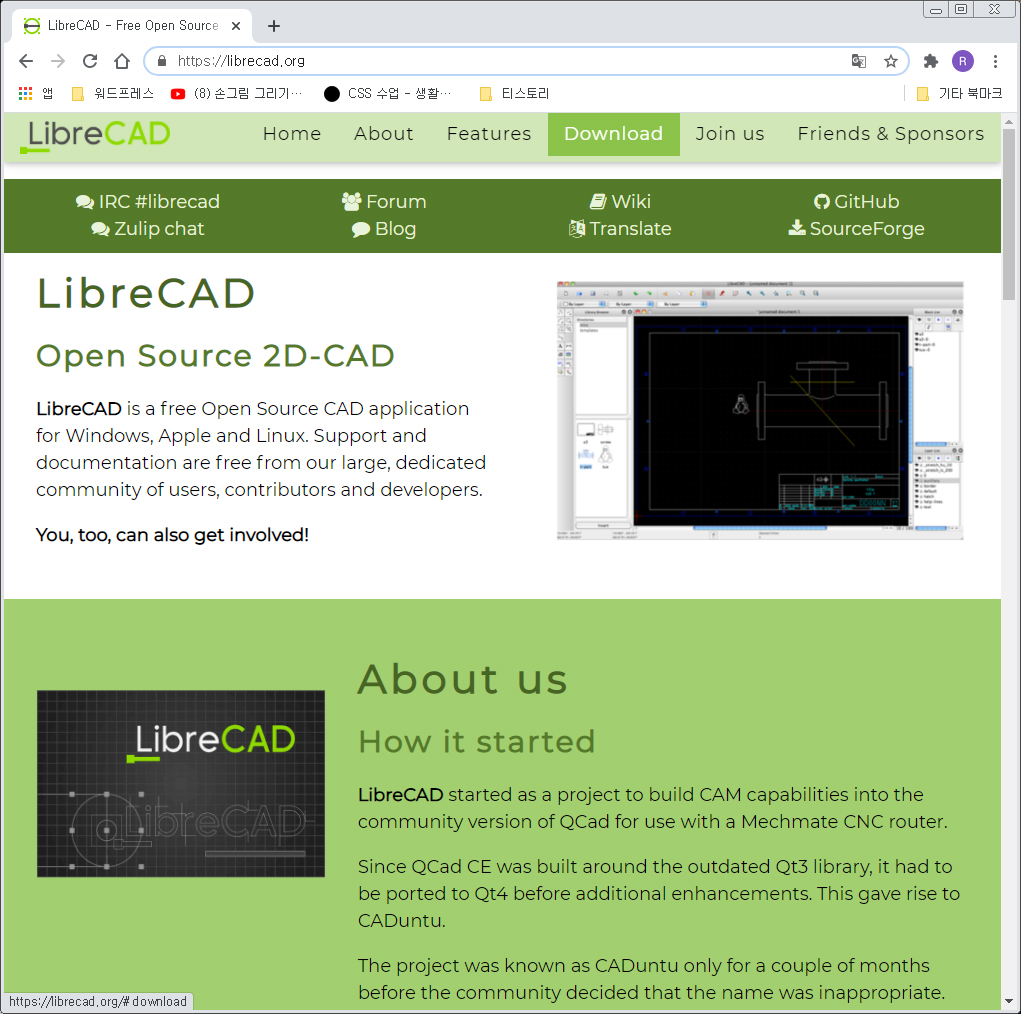Click the LibreCAD main heading
Screen dimensions: 1021x1014
pos(146,294)
